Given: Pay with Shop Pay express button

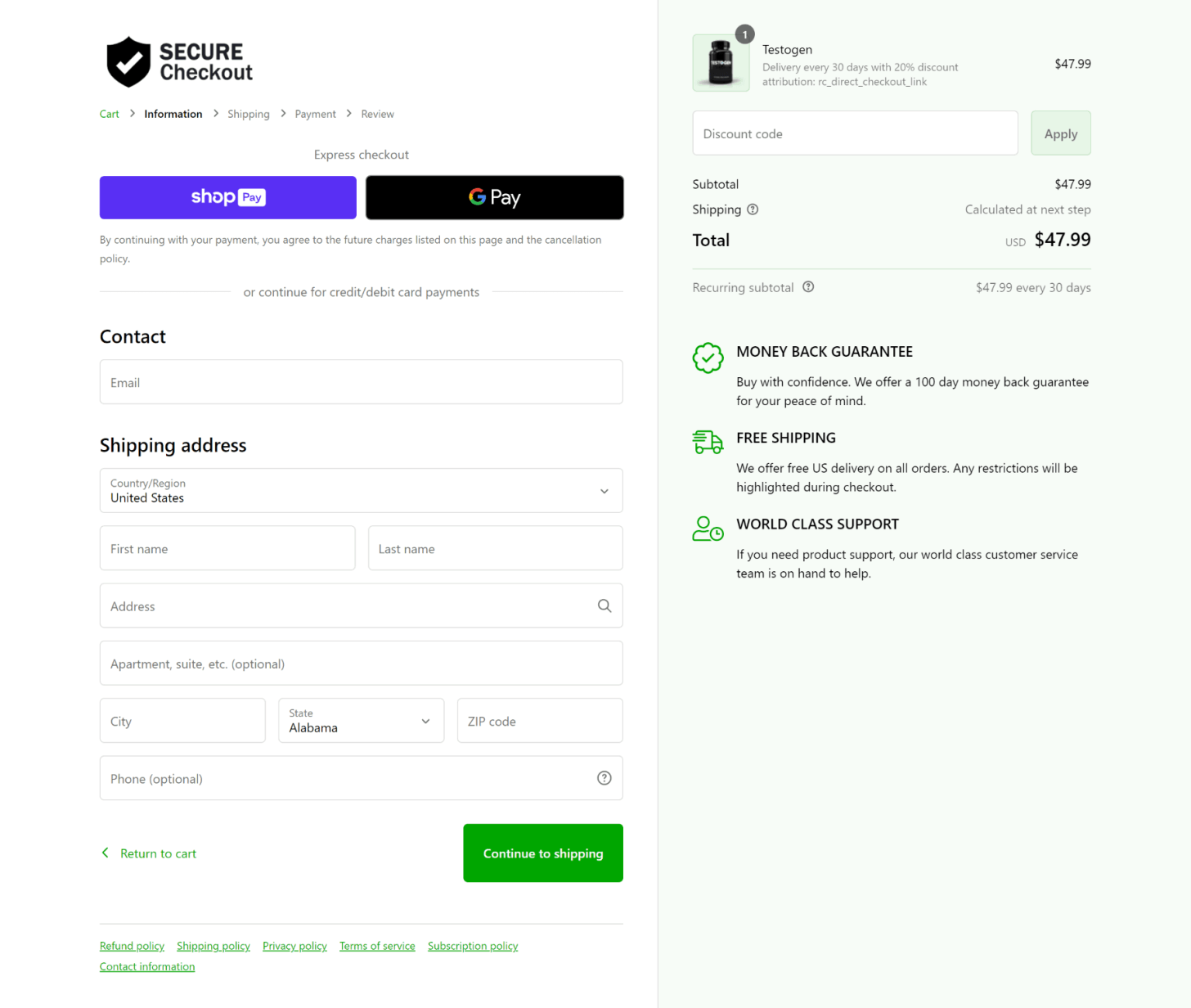Looking at the screenshot, I should (228, 197).
